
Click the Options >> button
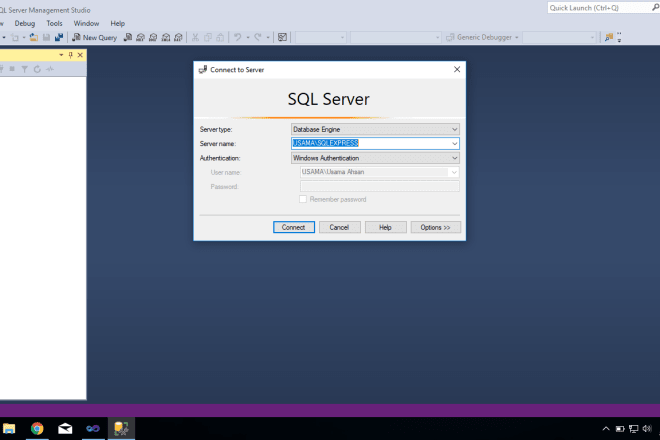pyautogui.click(x=436, y=227)
